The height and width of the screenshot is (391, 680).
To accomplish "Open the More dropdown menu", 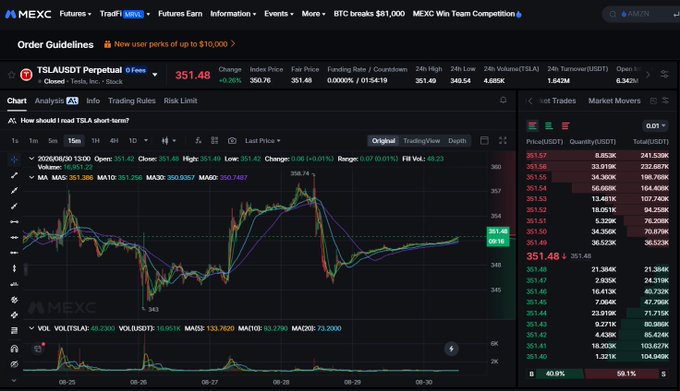I will pos(313,14).
